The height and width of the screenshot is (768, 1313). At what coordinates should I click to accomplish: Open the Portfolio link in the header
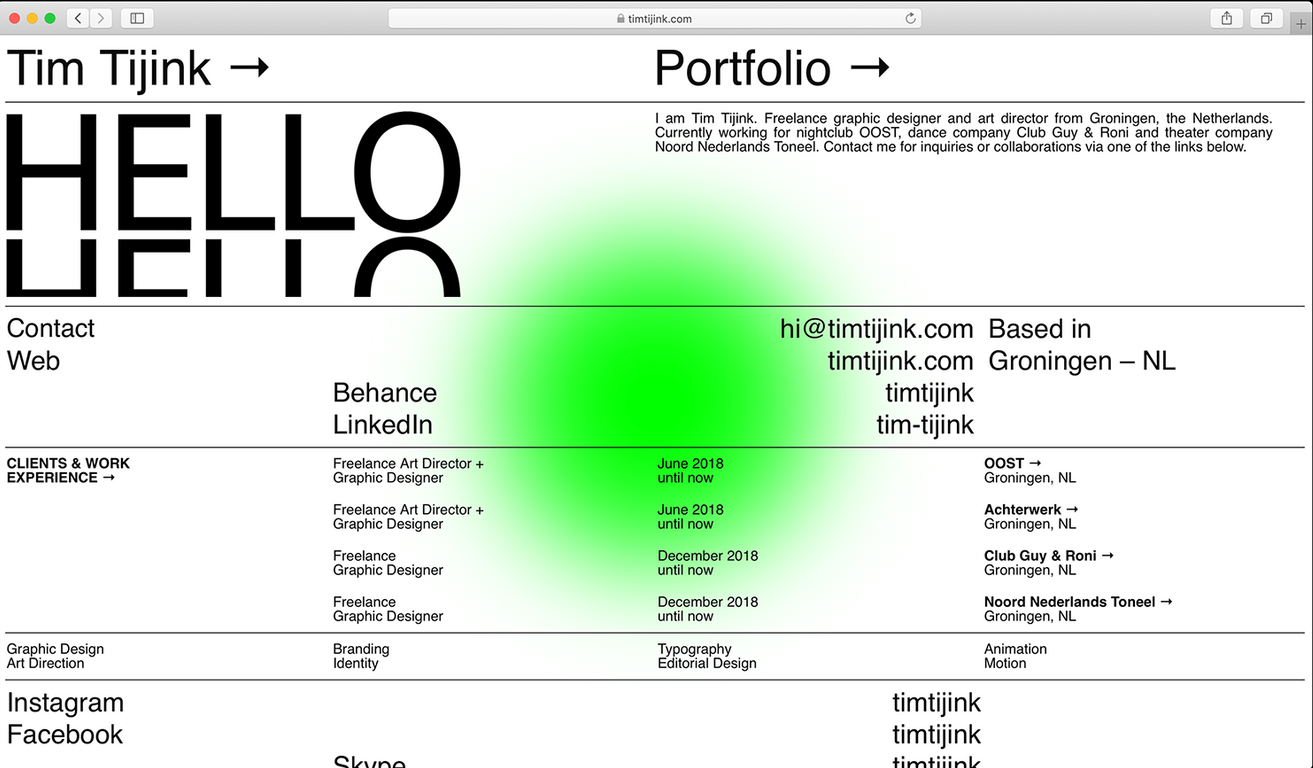tap(771, 69)
